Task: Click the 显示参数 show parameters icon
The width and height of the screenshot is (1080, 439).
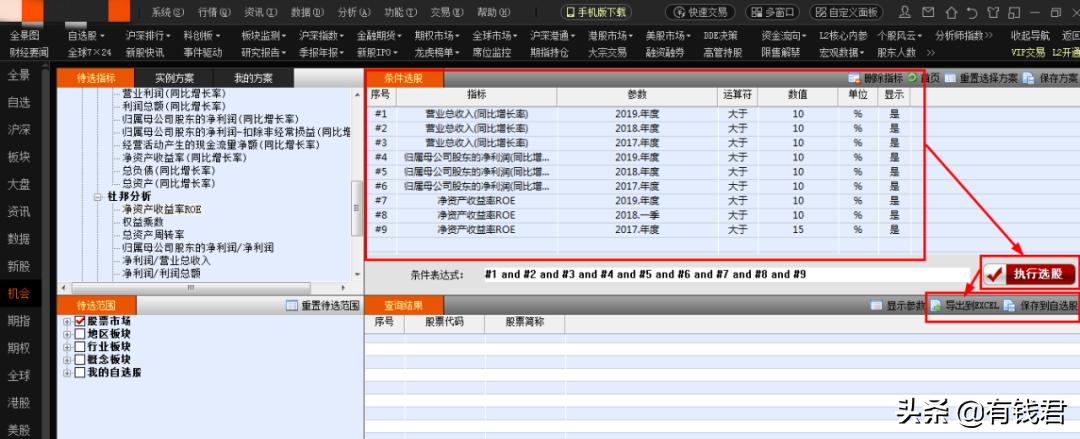Action: coord(876,305)
